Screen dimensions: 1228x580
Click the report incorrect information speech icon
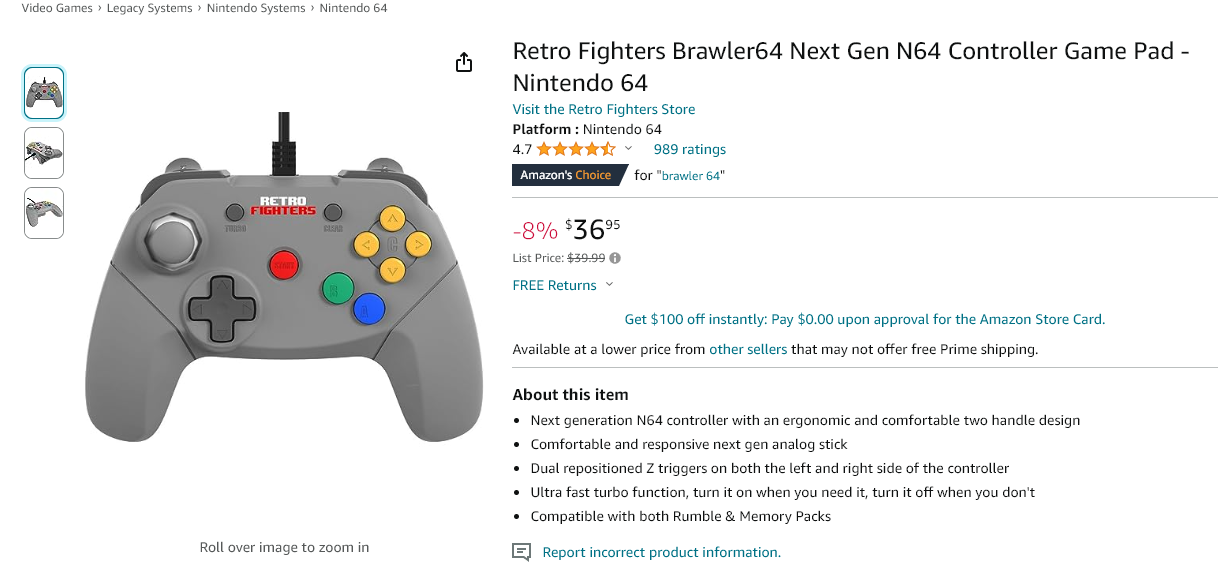(521, 552)
